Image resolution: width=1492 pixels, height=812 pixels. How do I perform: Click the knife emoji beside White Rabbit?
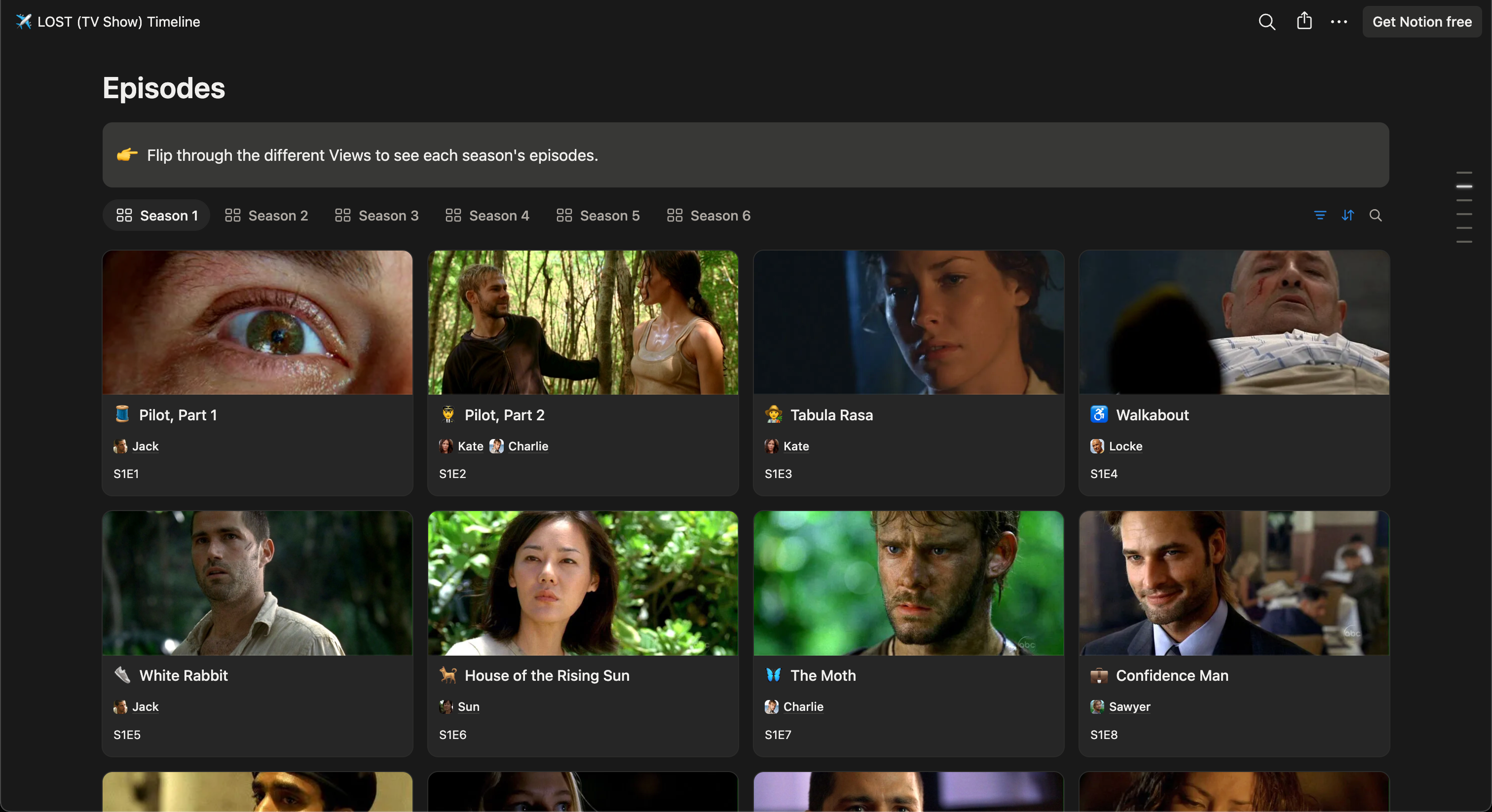[122, 675]
